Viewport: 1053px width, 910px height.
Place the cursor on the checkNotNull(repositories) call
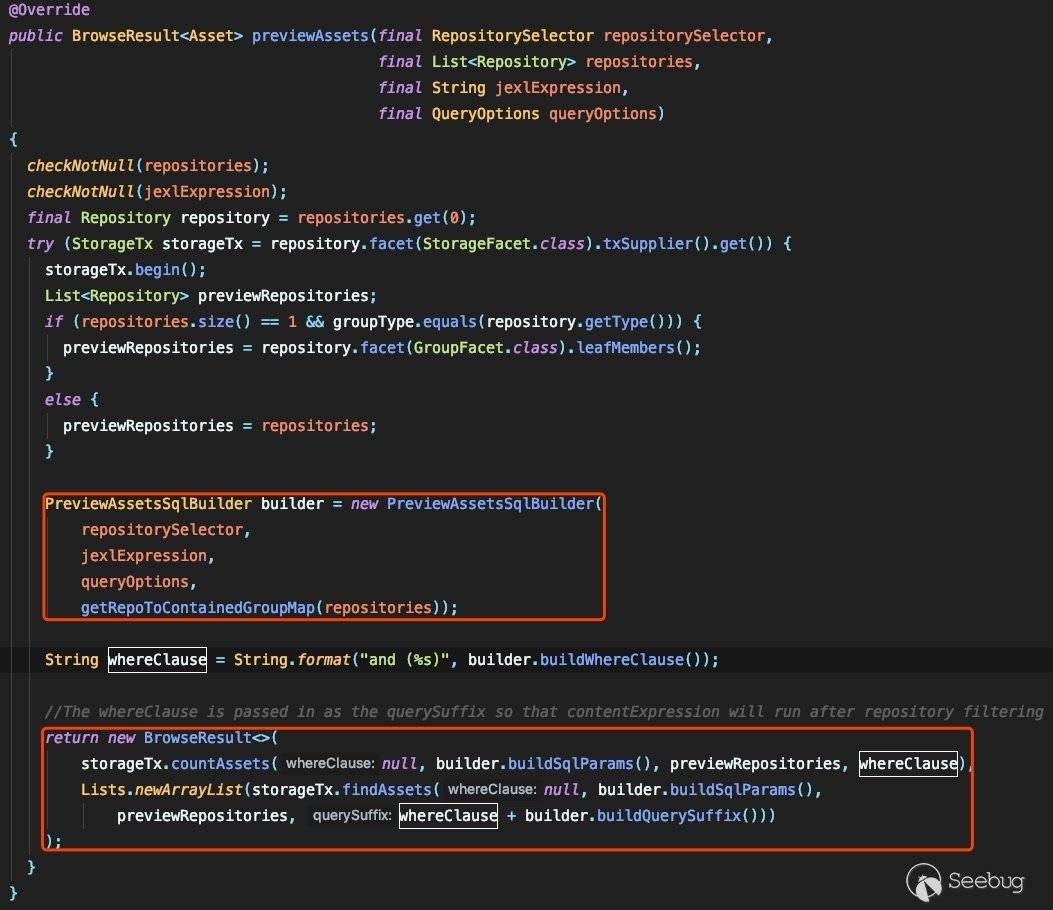(148, 166)
